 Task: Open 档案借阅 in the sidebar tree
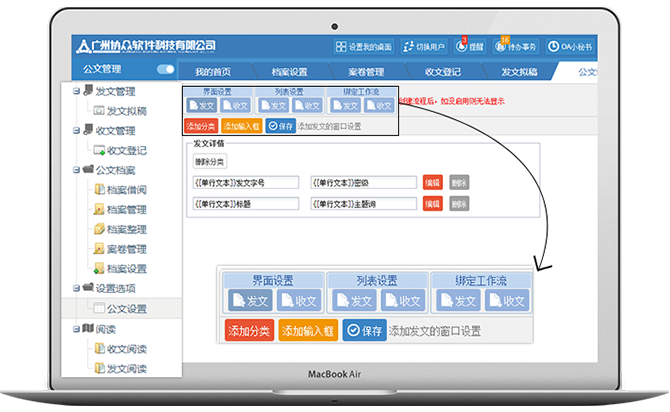[x=125, y=190]
